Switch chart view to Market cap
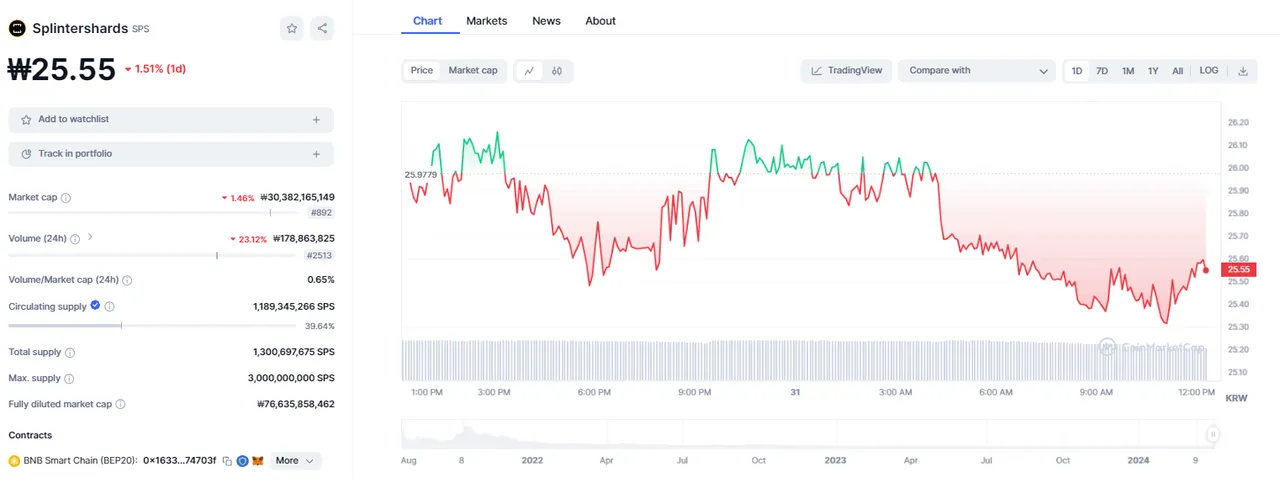Screen dimensions: 1280x479 473,71
